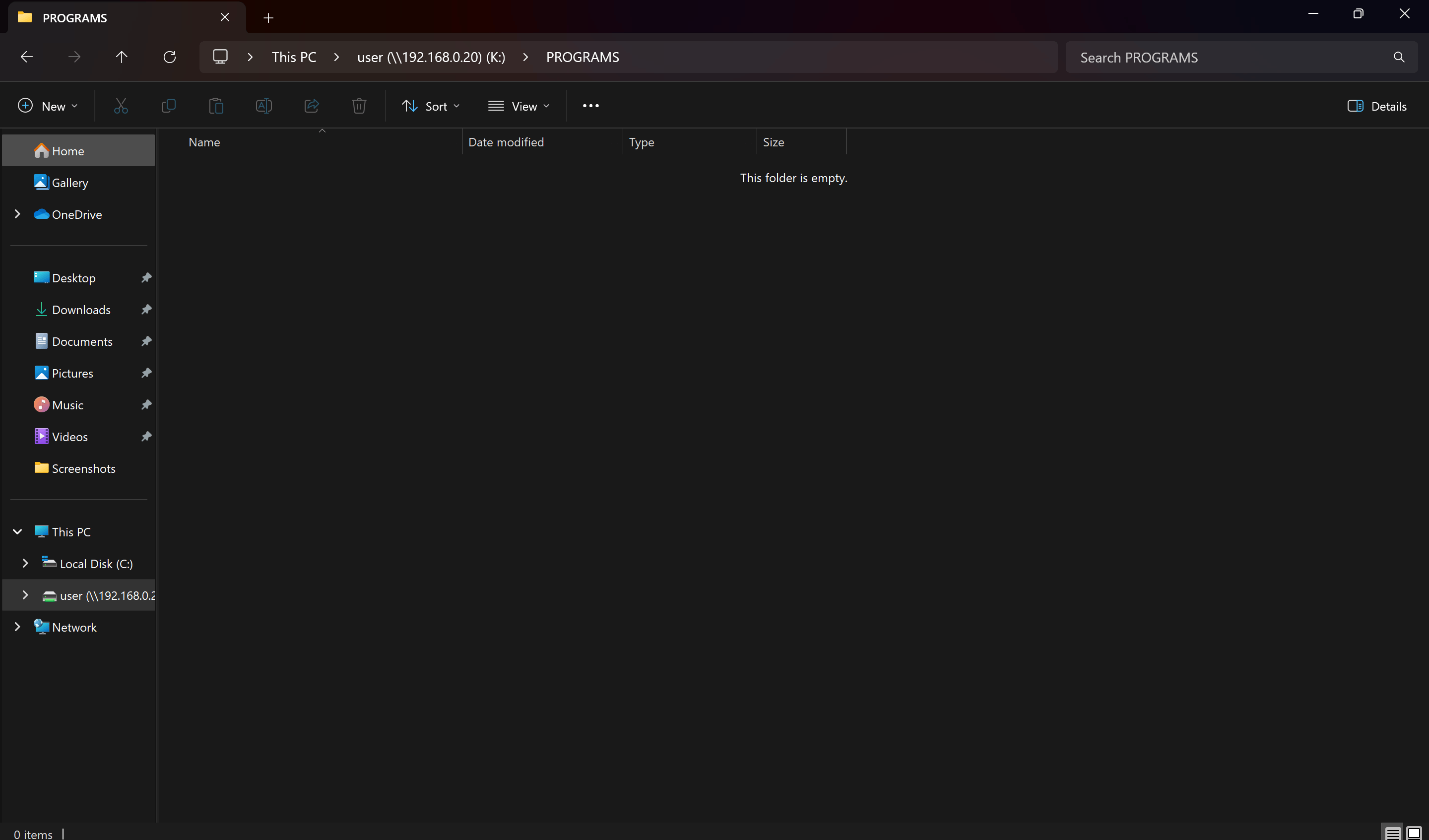Collapse the This PC tree node
This screenshot has width=1429, height=840.
[17, 532]
